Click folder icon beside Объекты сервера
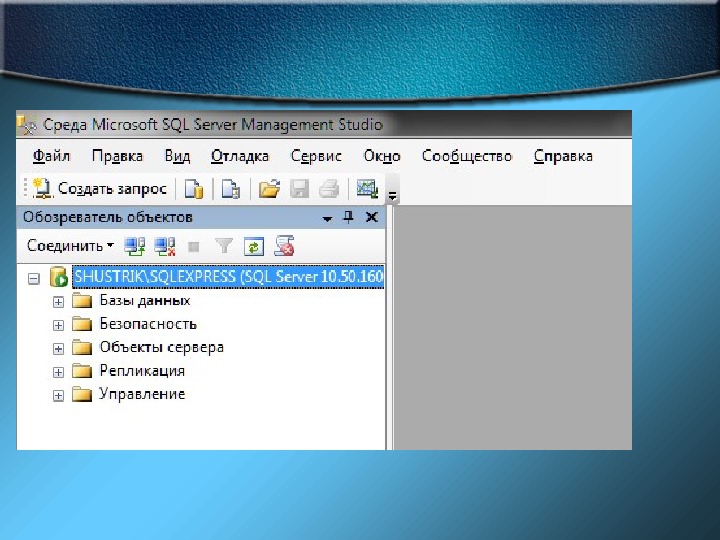The image size is (720, 540). (x=82, y=348)
